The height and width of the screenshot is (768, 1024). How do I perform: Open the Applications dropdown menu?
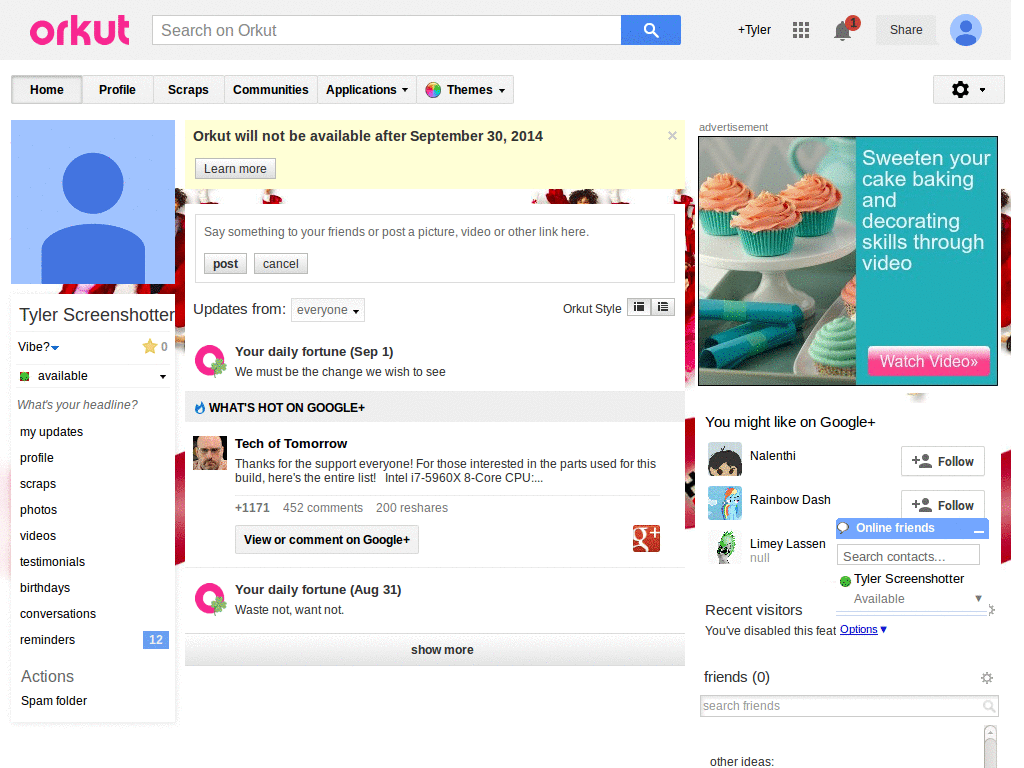tap(367, 90)
